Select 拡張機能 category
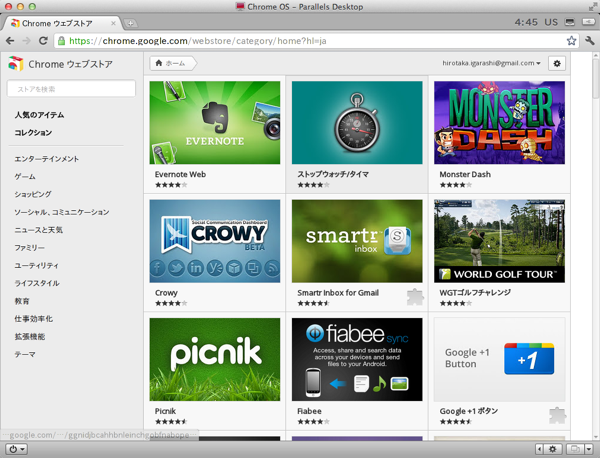The width and height of the screenshot is (600, 458). (x=30, y=337)
